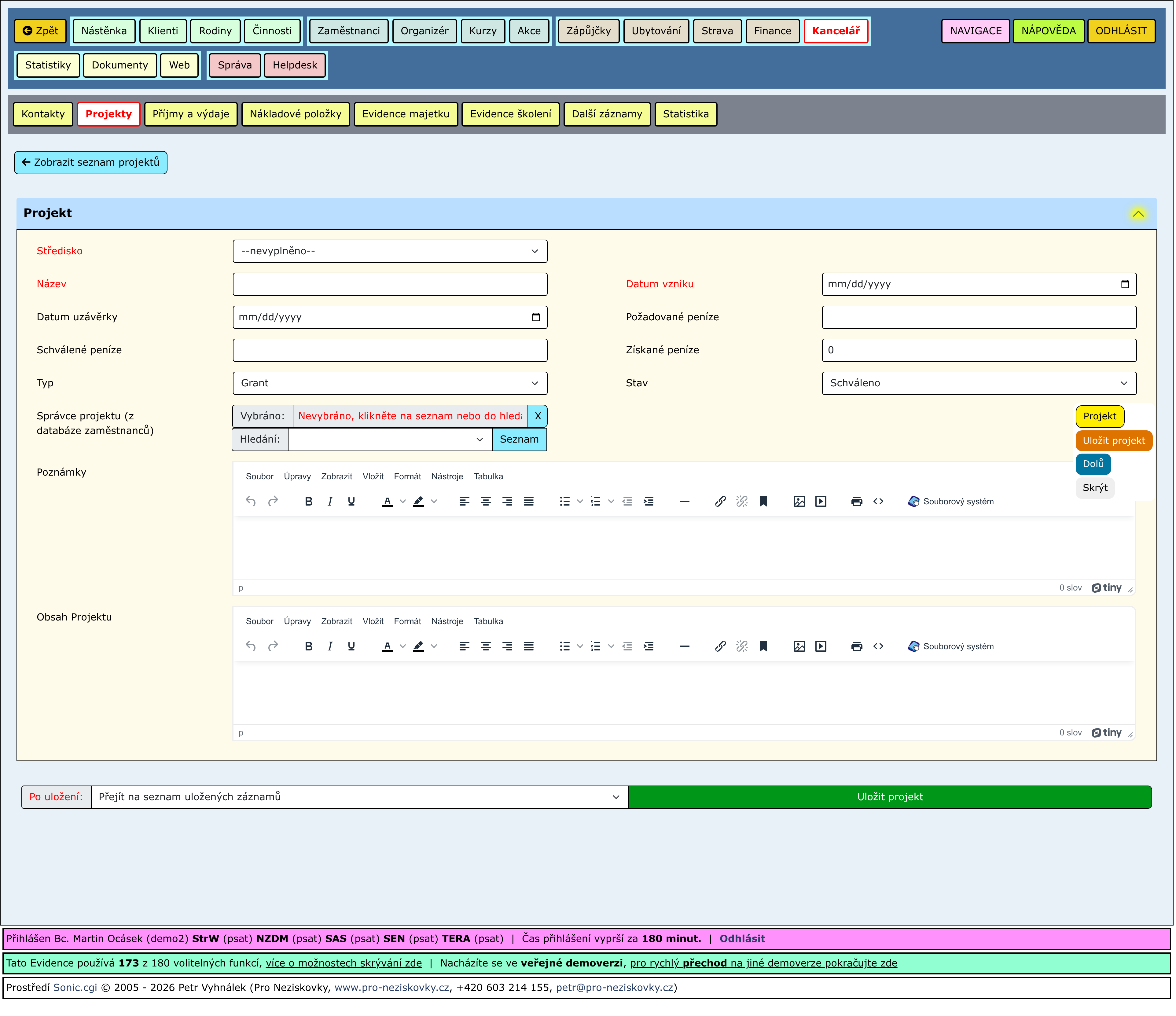Click Italic icon in Obsah Projektu editor
The width and height of the screenshot is (1176, 1016).
click(330, 646)
